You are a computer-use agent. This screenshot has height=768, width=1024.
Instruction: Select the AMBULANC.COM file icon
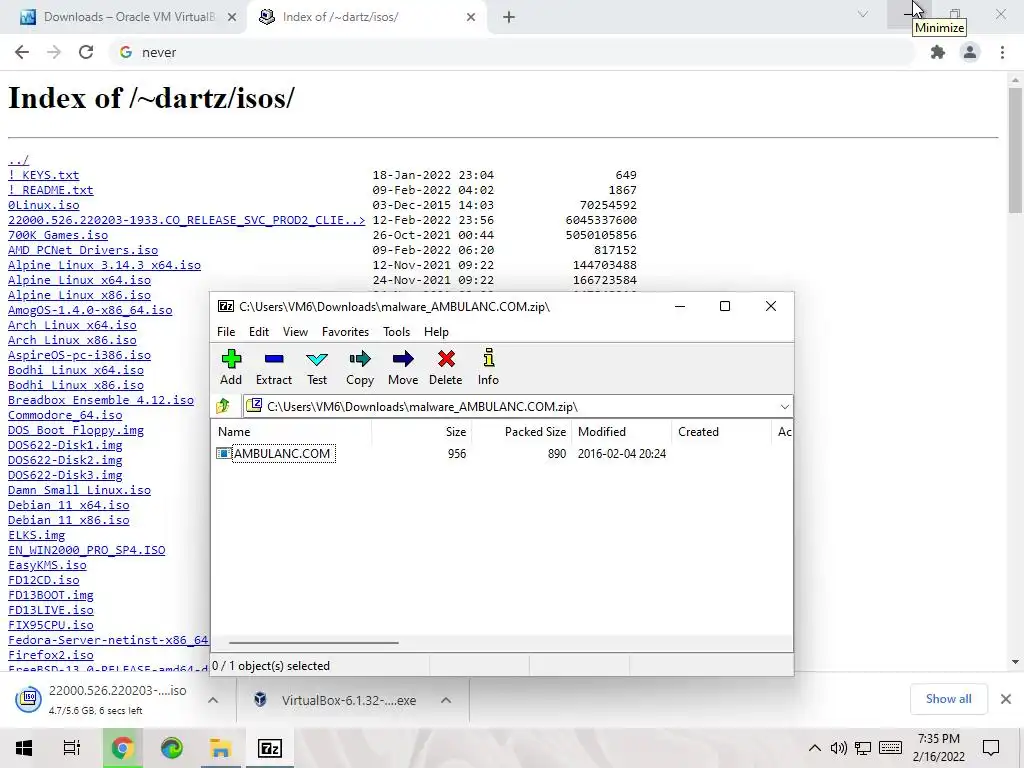click(223, 453)
